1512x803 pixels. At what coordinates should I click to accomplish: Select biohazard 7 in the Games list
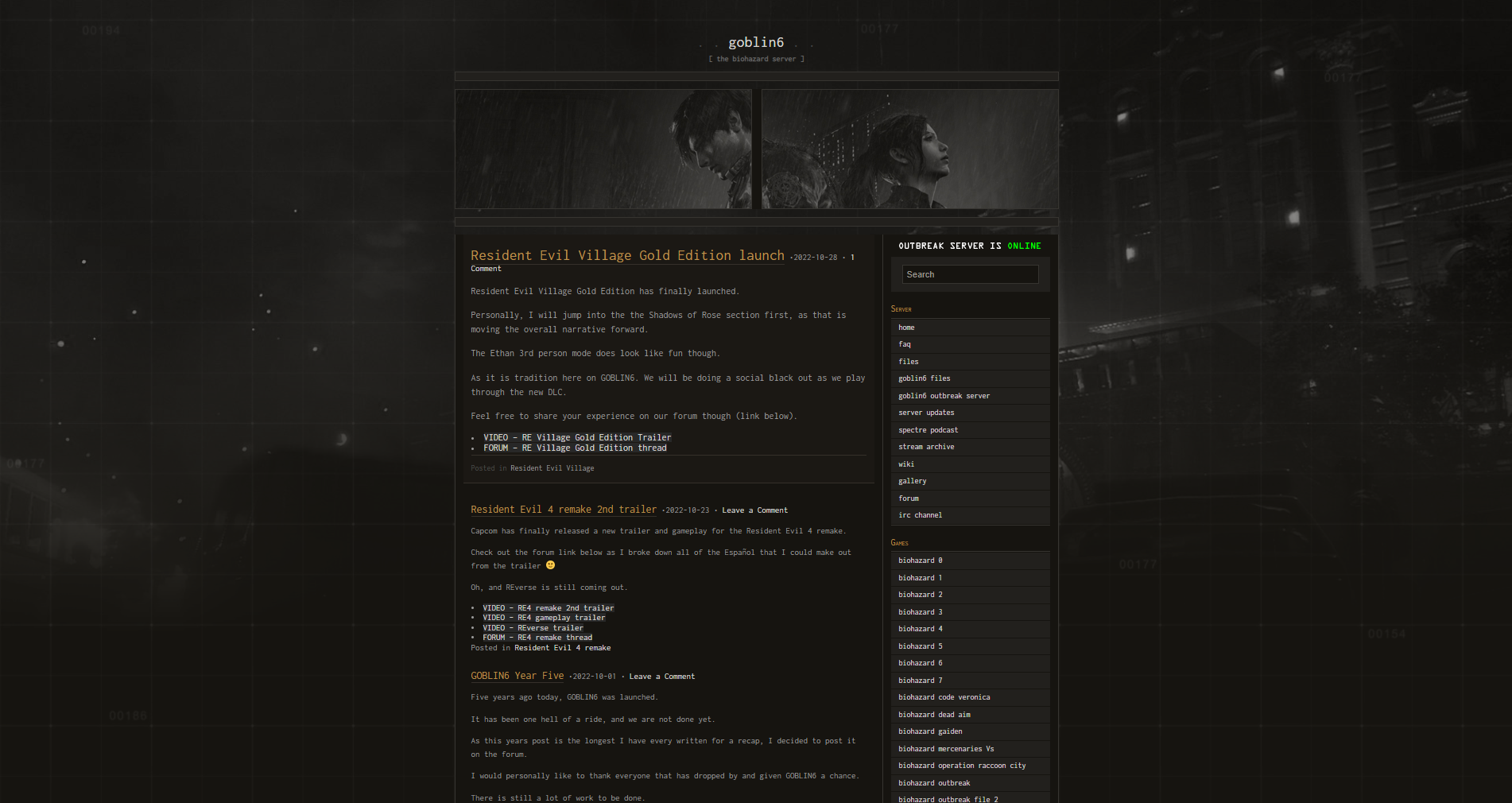click(971, 681)
